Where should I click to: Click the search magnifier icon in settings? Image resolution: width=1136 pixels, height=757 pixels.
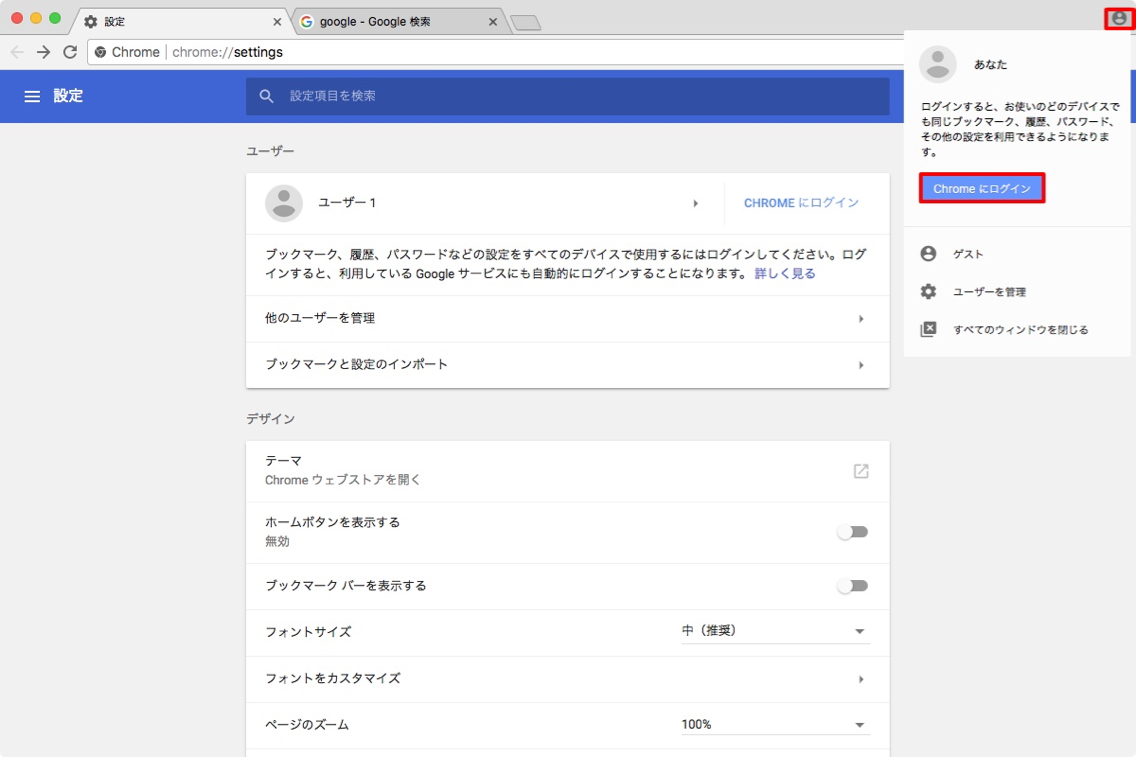click(x=267, y=96)
